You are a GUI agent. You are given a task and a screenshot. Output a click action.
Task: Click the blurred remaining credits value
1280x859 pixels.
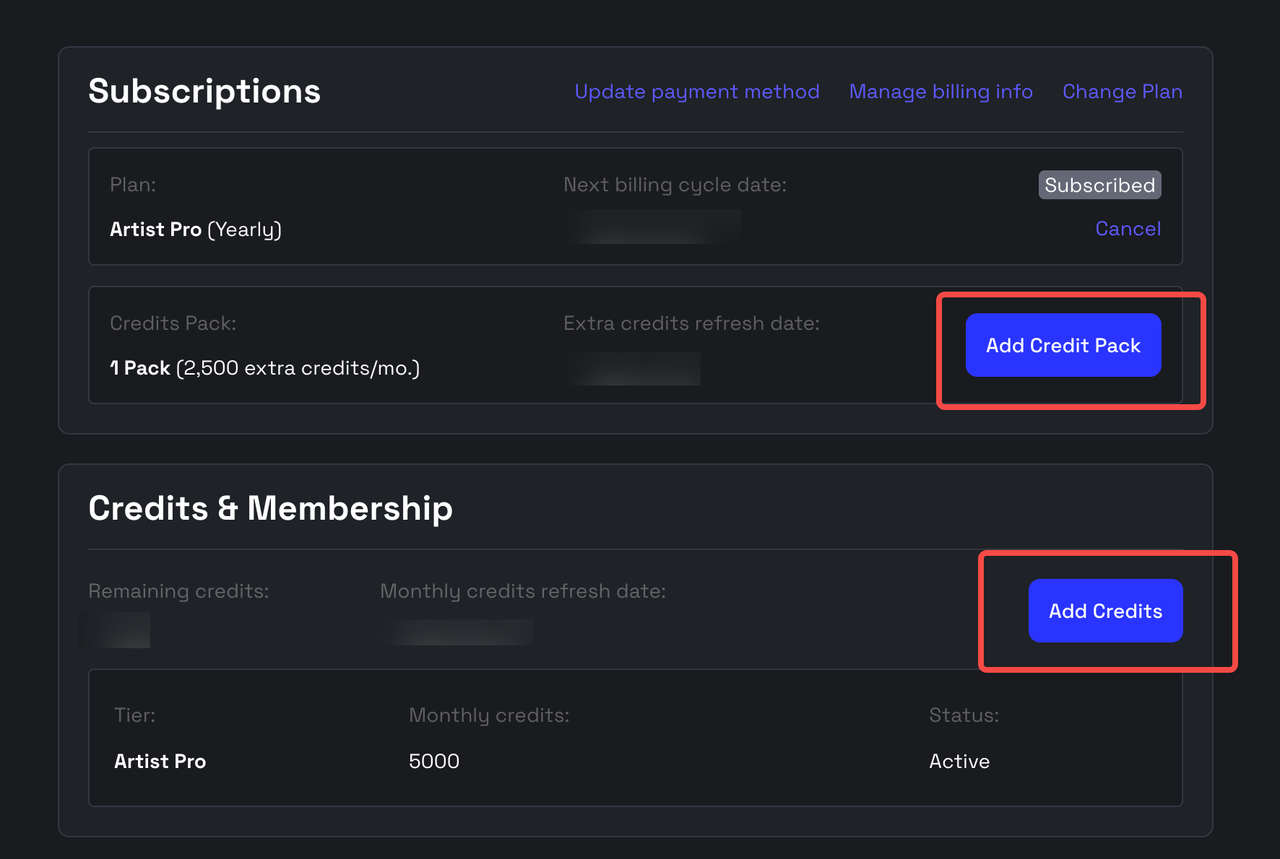118,630
